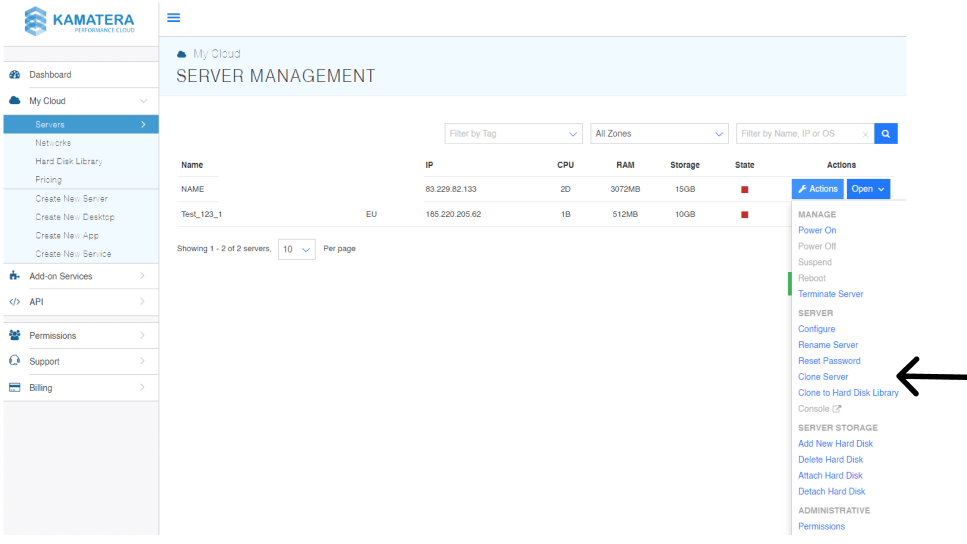967x544 pixels.
Task: Click the Support headset icon
Action: pos(15,362)
